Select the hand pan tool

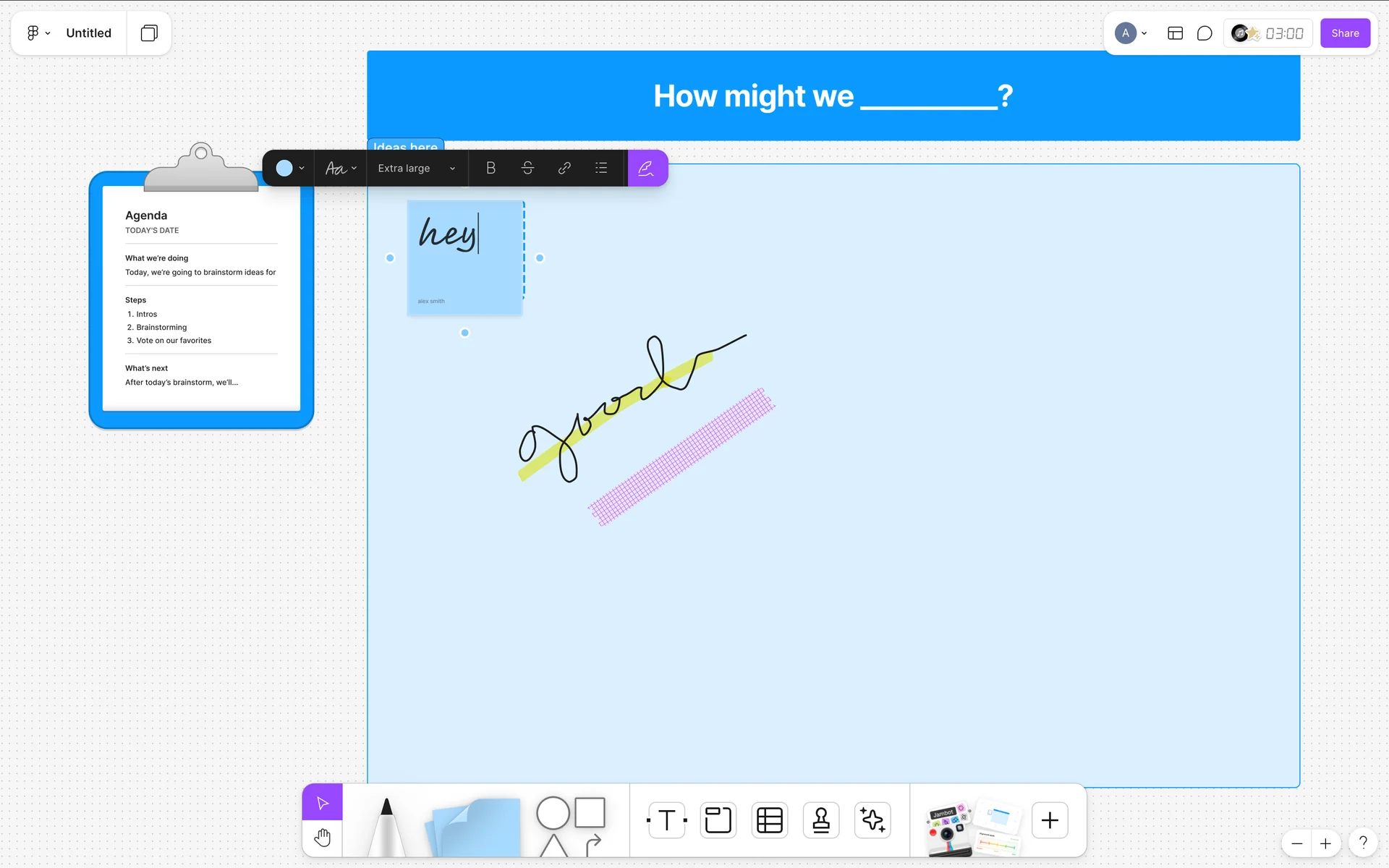coord(323,838)
